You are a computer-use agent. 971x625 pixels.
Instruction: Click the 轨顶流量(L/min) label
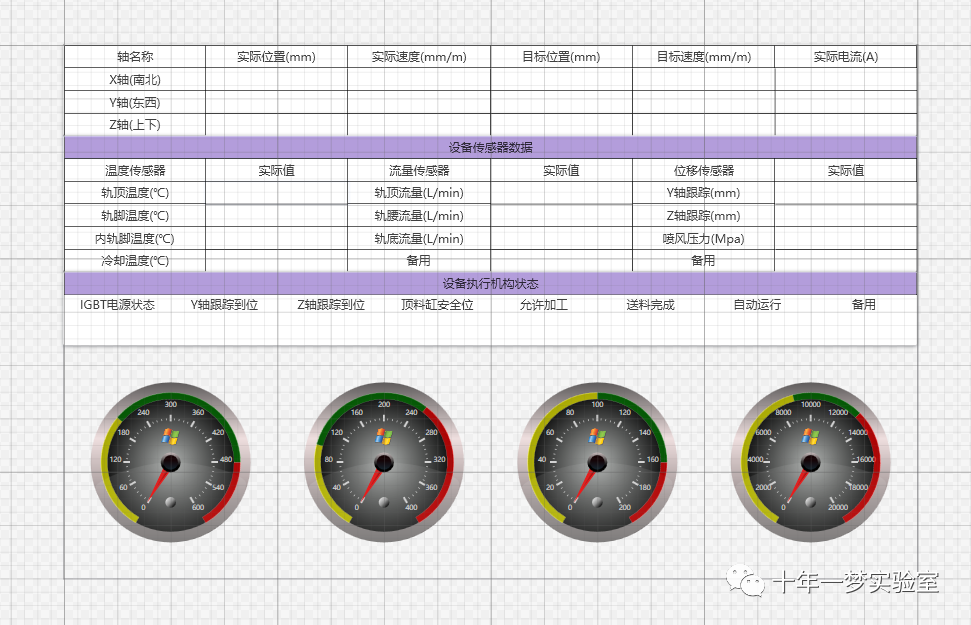tap(419, 193)
